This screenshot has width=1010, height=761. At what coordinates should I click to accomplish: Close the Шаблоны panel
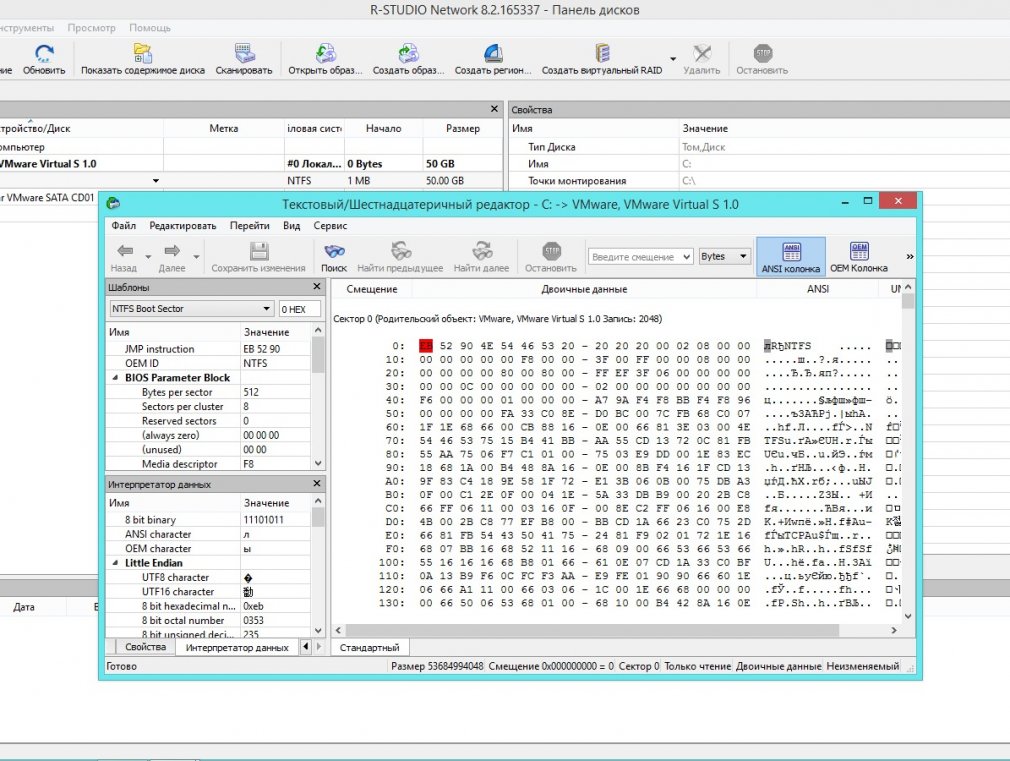[x=317, y=286]
